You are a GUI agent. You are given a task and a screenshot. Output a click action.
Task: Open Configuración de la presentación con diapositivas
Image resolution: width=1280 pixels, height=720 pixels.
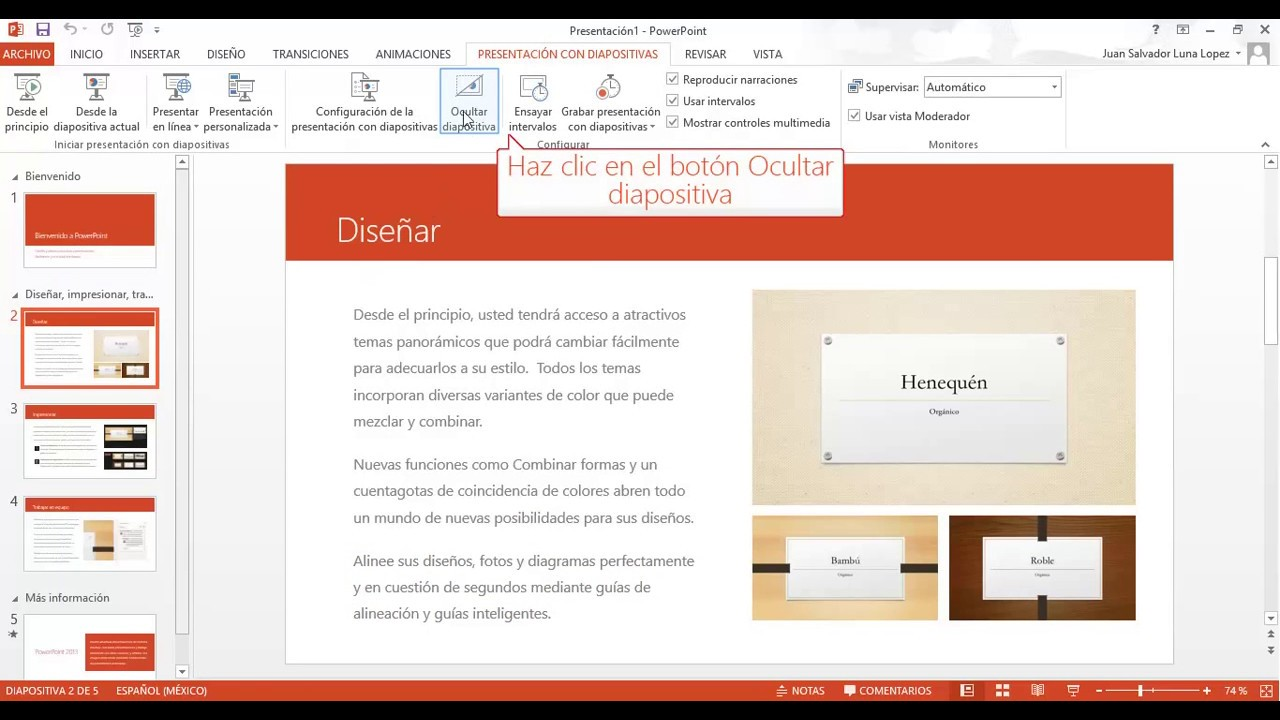click(x=364, y=103)
